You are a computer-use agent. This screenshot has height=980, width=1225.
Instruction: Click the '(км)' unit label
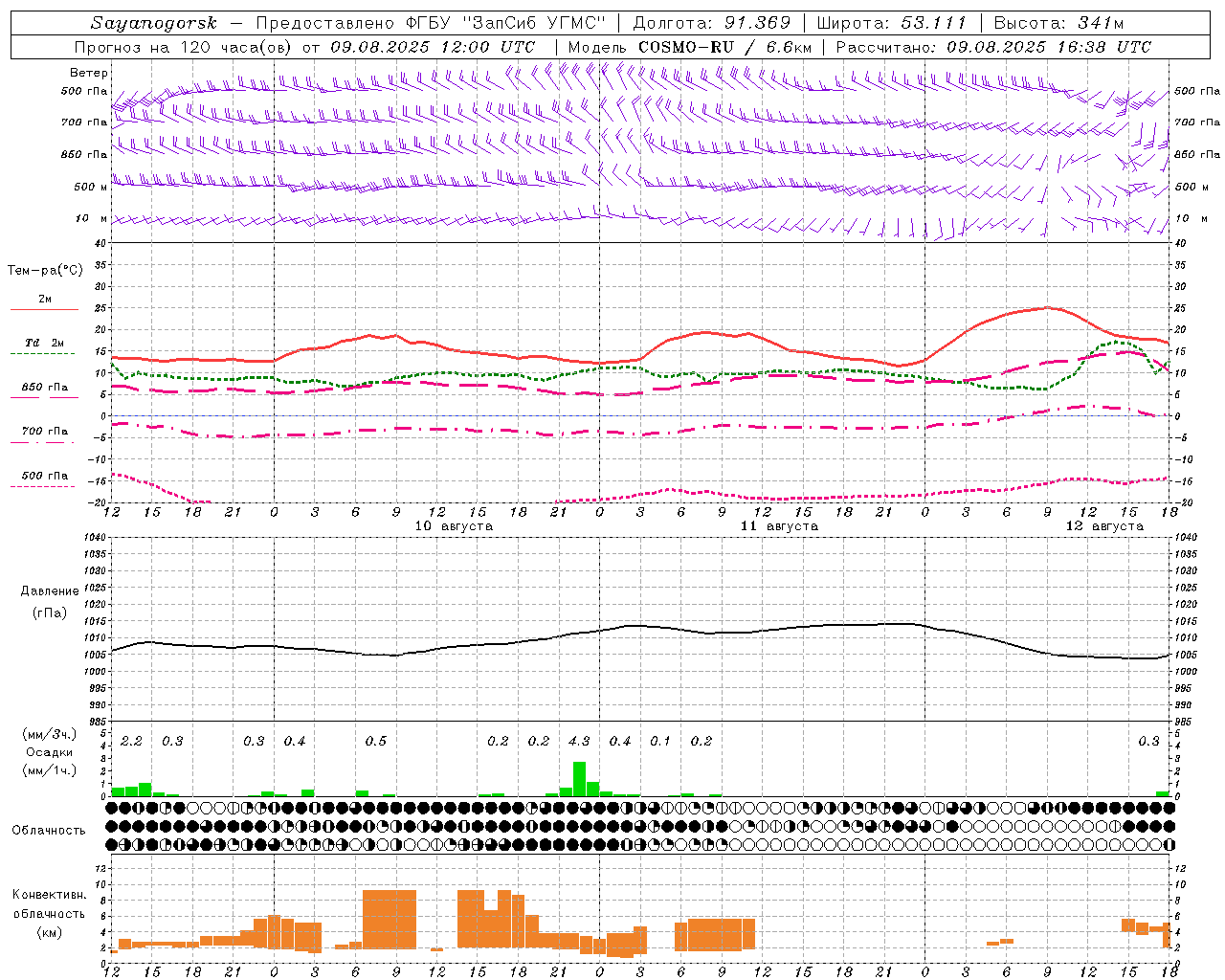[49, 932]
